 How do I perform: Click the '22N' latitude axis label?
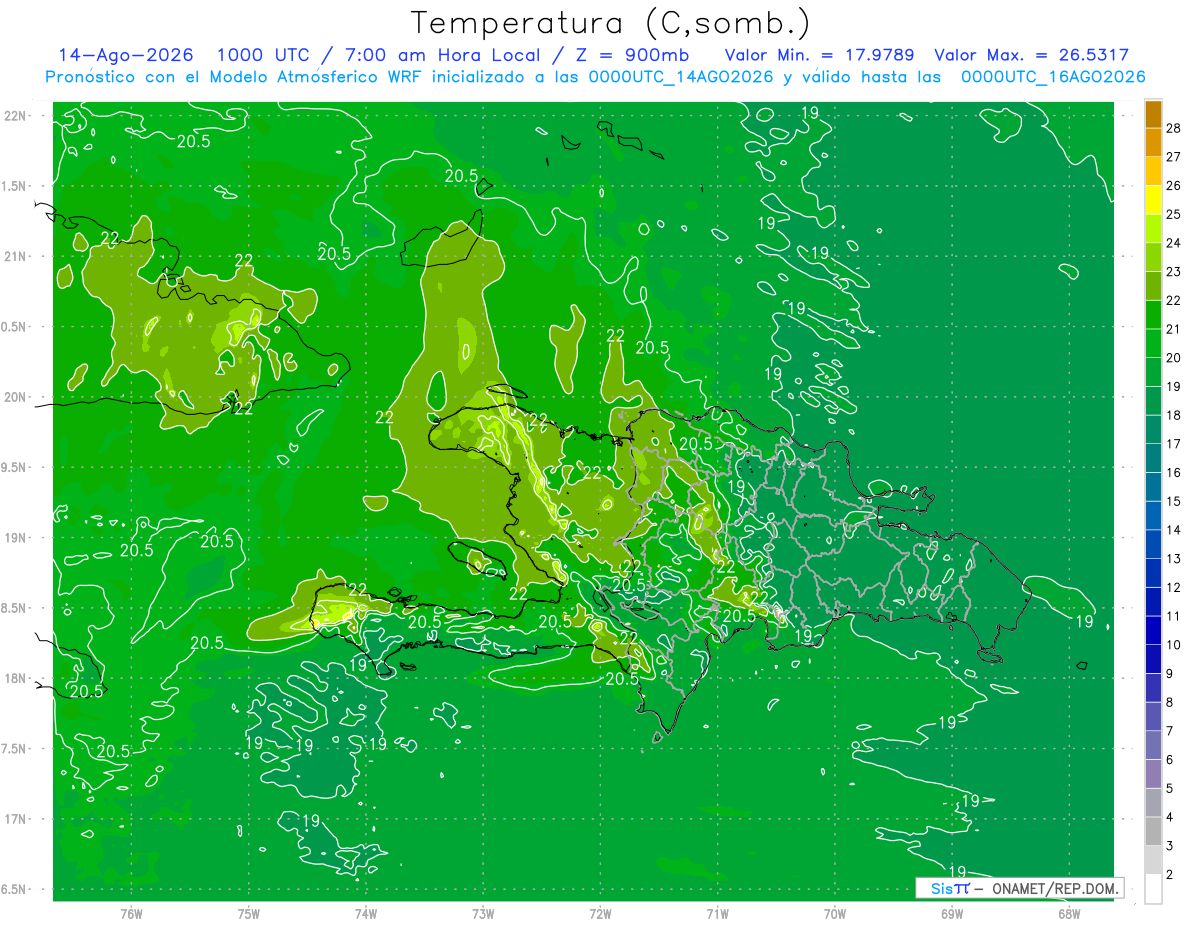(x=15, y=116)
